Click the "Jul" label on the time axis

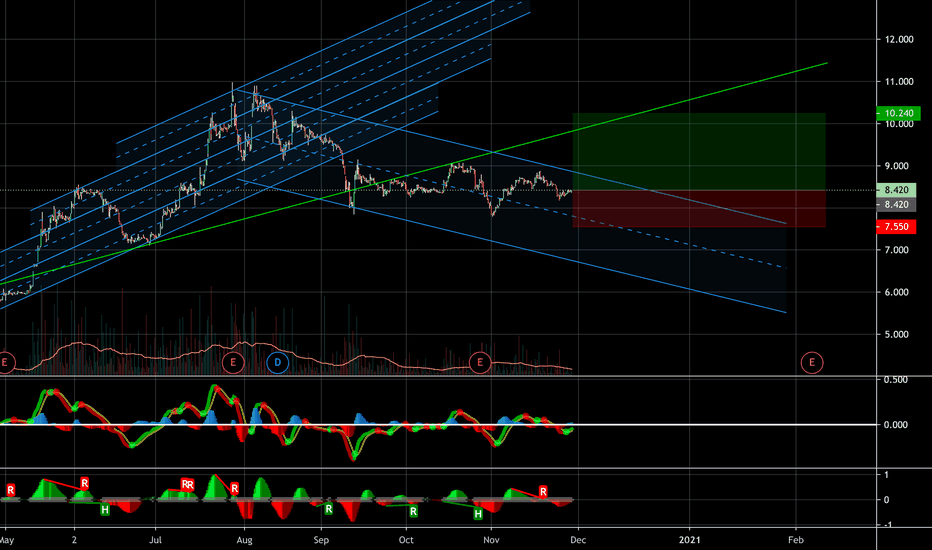(x=155, y=540)
